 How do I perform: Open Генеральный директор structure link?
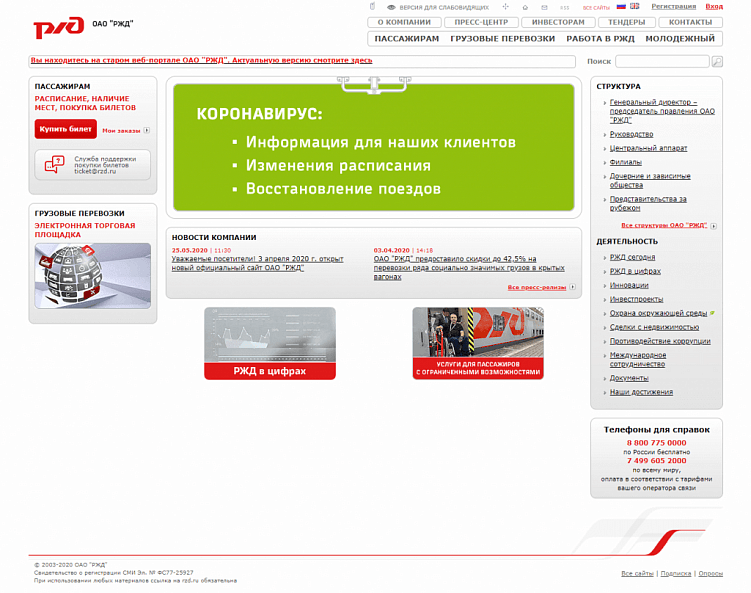[662, 111]
